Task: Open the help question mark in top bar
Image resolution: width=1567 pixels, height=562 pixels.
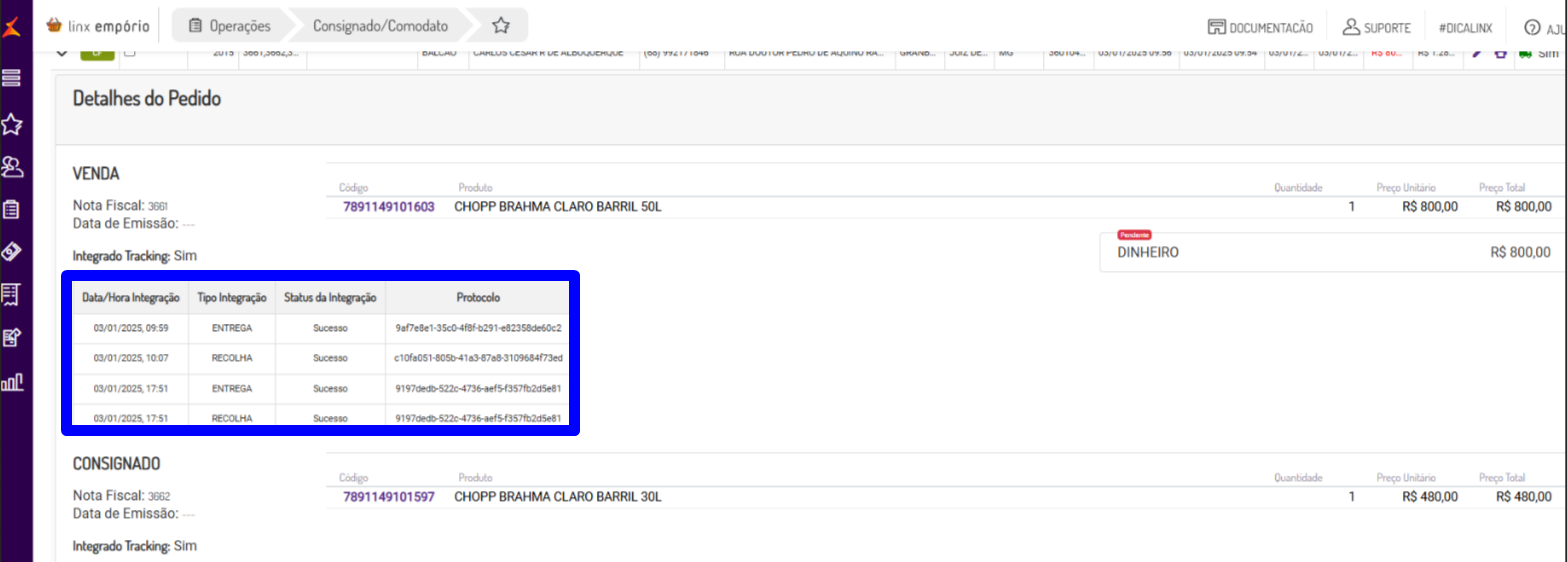Action: coord(1533,28)
